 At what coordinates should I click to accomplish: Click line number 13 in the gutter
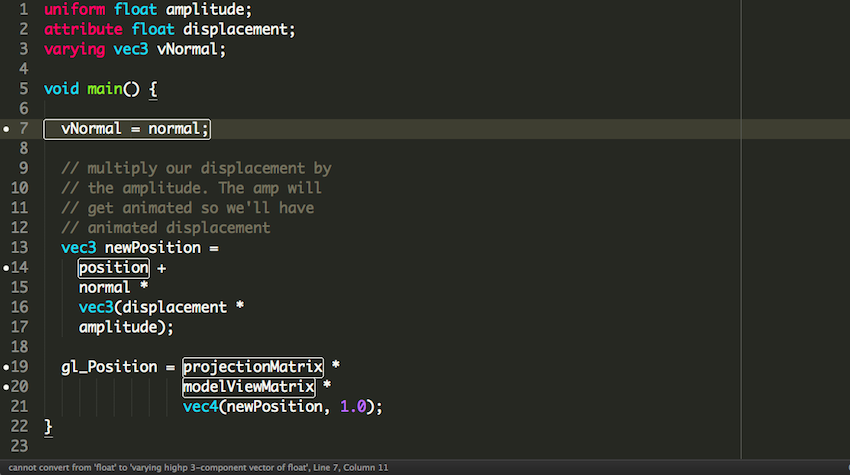pos(20,248)
